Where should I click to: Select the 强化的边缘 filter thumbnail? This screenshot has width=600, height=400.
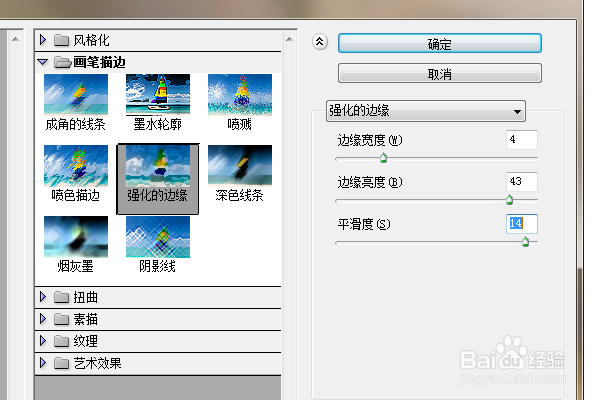pyautogui.click(x=158, y=166)
